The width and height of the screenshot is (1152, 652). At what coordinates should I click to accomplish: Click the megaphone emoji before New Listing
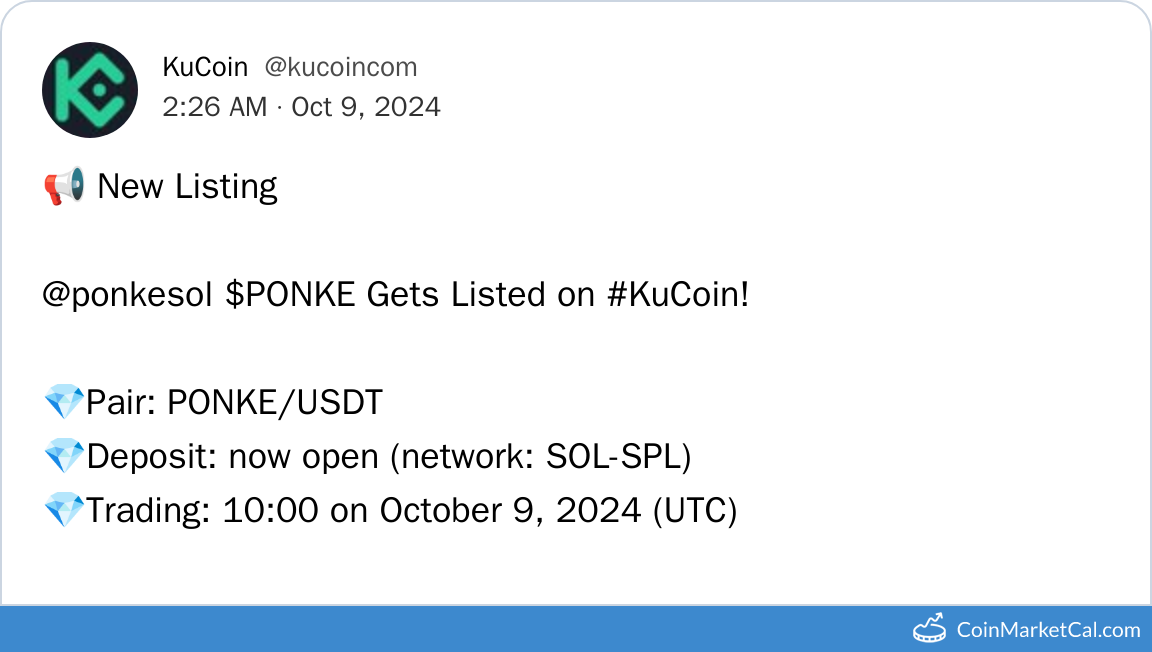pyautogui.click(x=64, y=187)
